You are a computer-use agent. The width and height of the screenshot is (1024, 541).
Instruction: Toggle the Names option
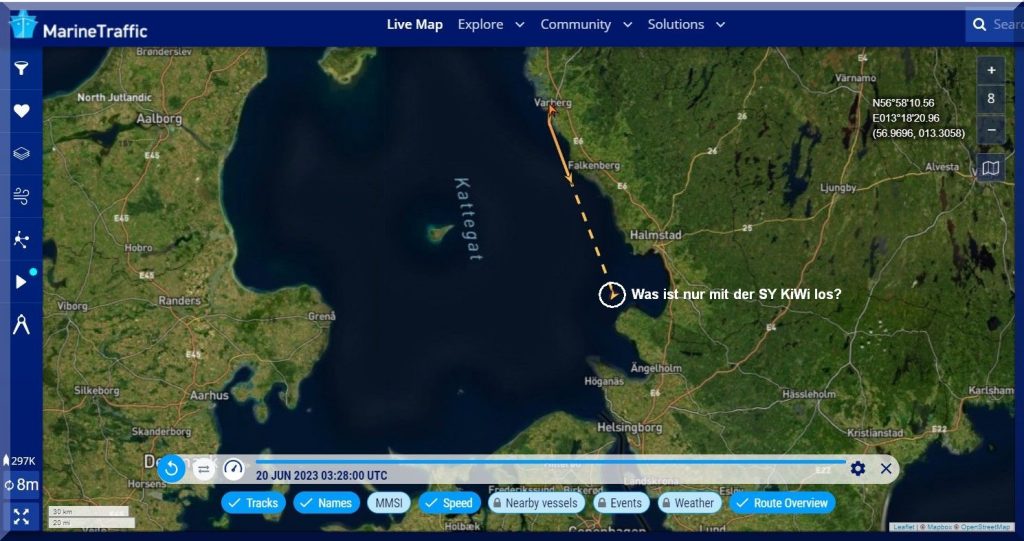[x=325, y=503]
